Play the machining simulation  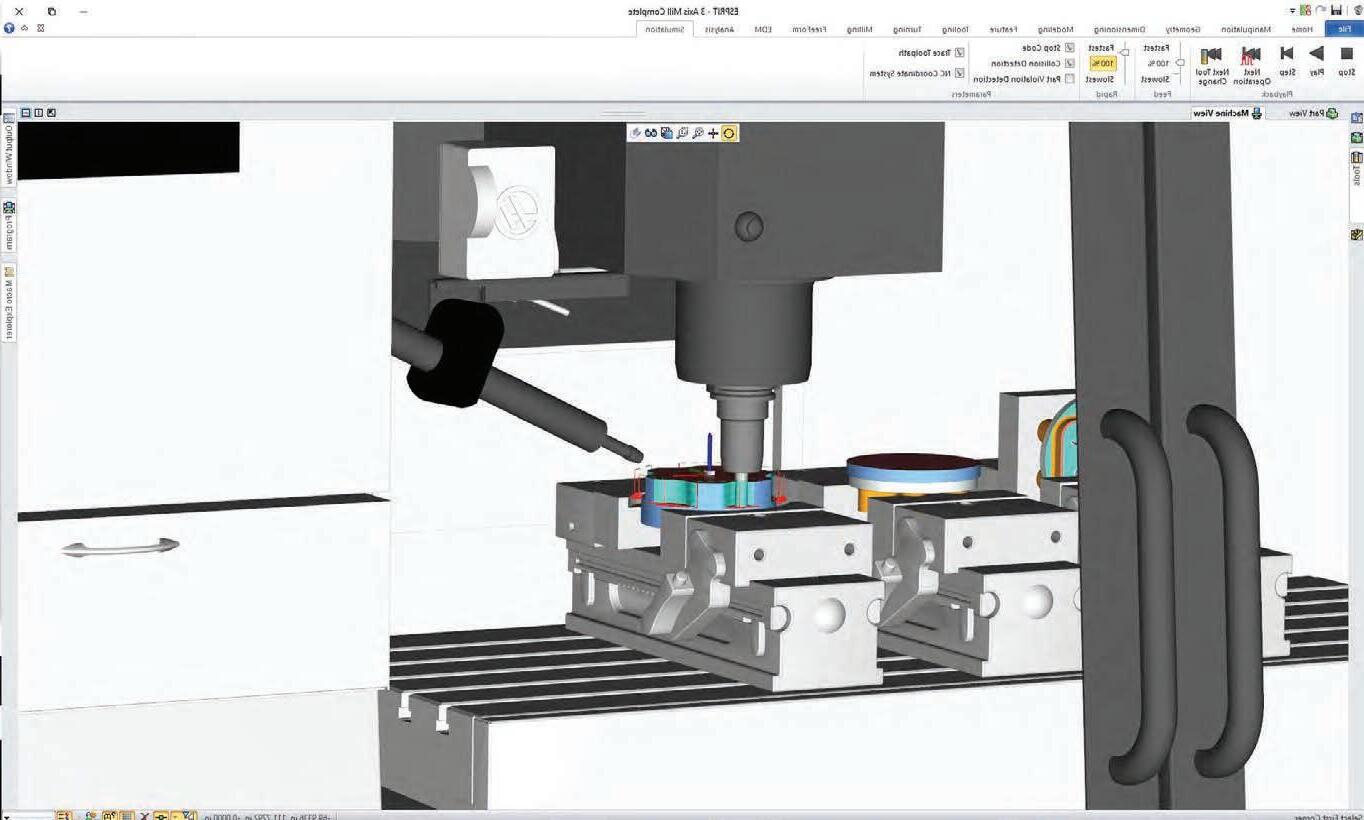(1317, 60)
